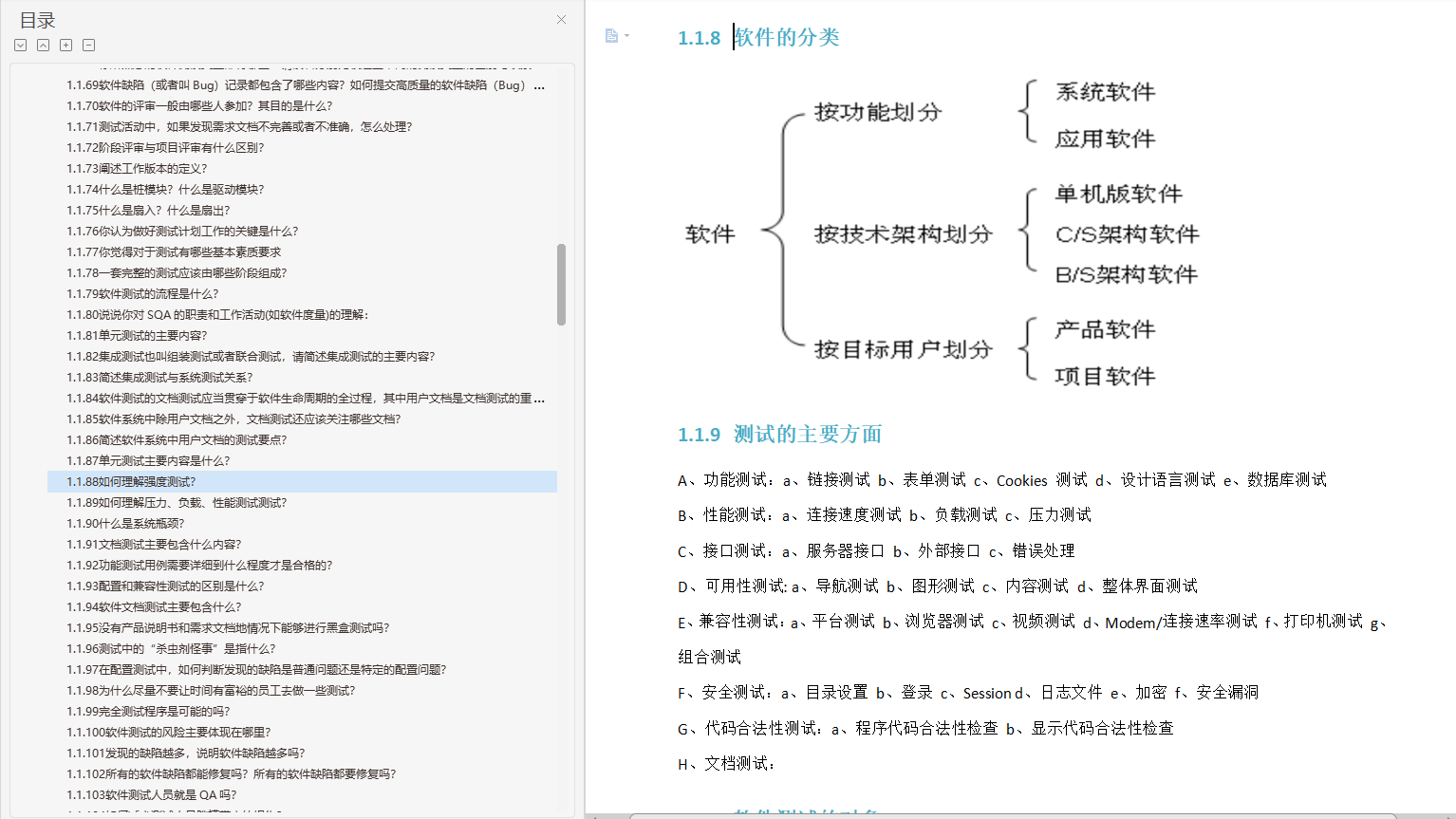Click 1.1.97在配置测试中 entry
Screen dimensions: 1456x819
click(256, 670)
